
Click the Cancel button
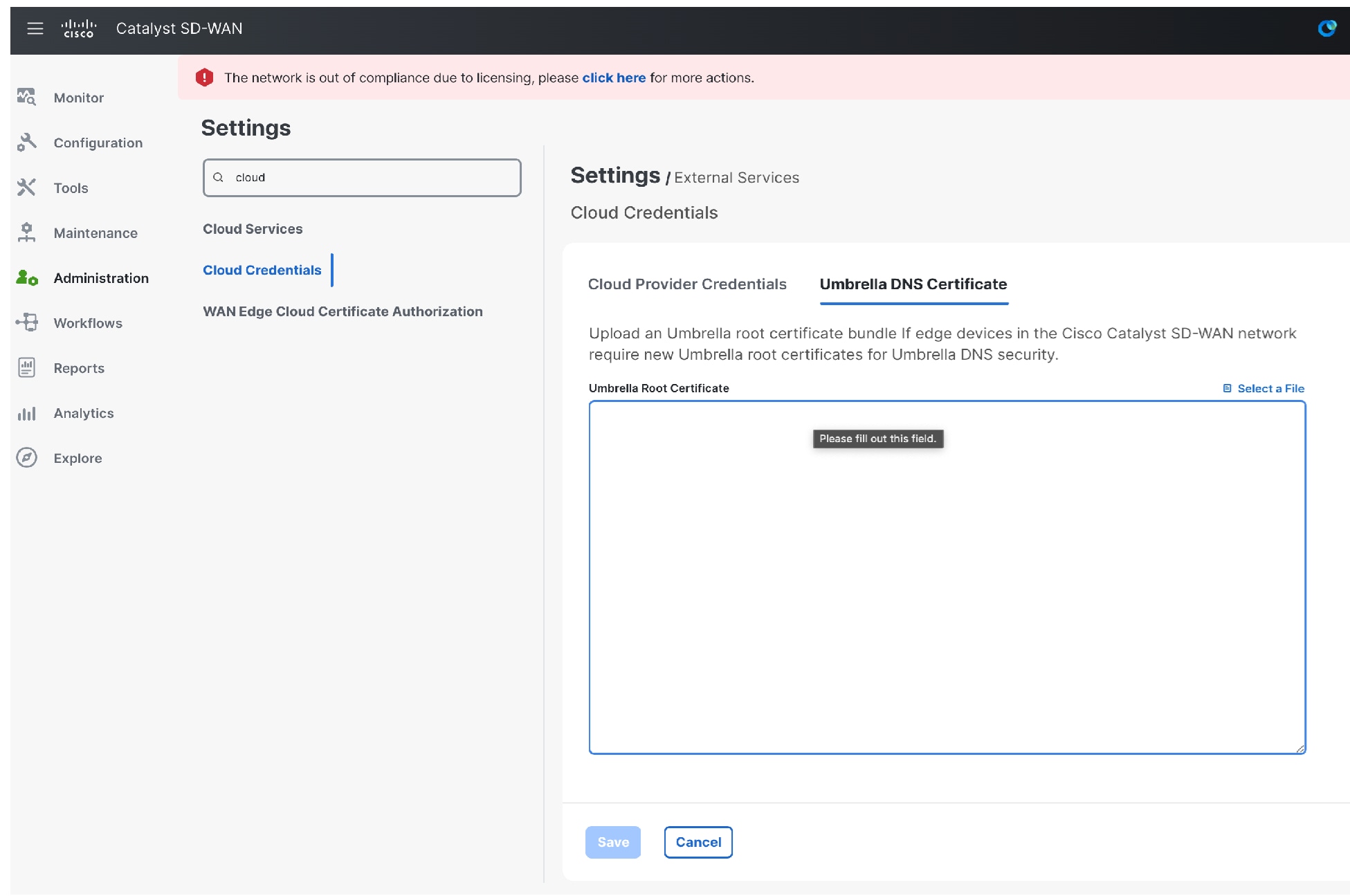coord(698,842)
